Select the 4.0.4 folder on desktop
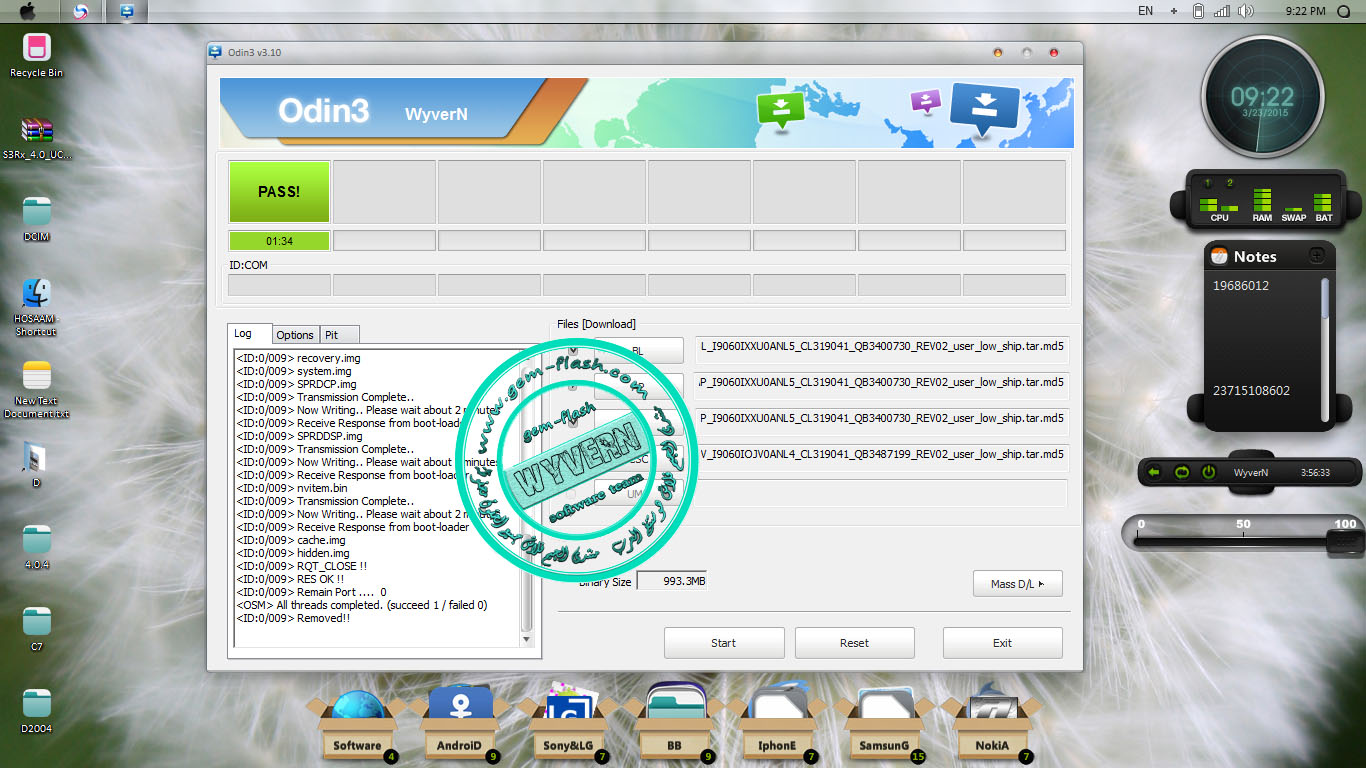Image resolution: width=1366 pixels, height=768 pixels. pos(37,547)
